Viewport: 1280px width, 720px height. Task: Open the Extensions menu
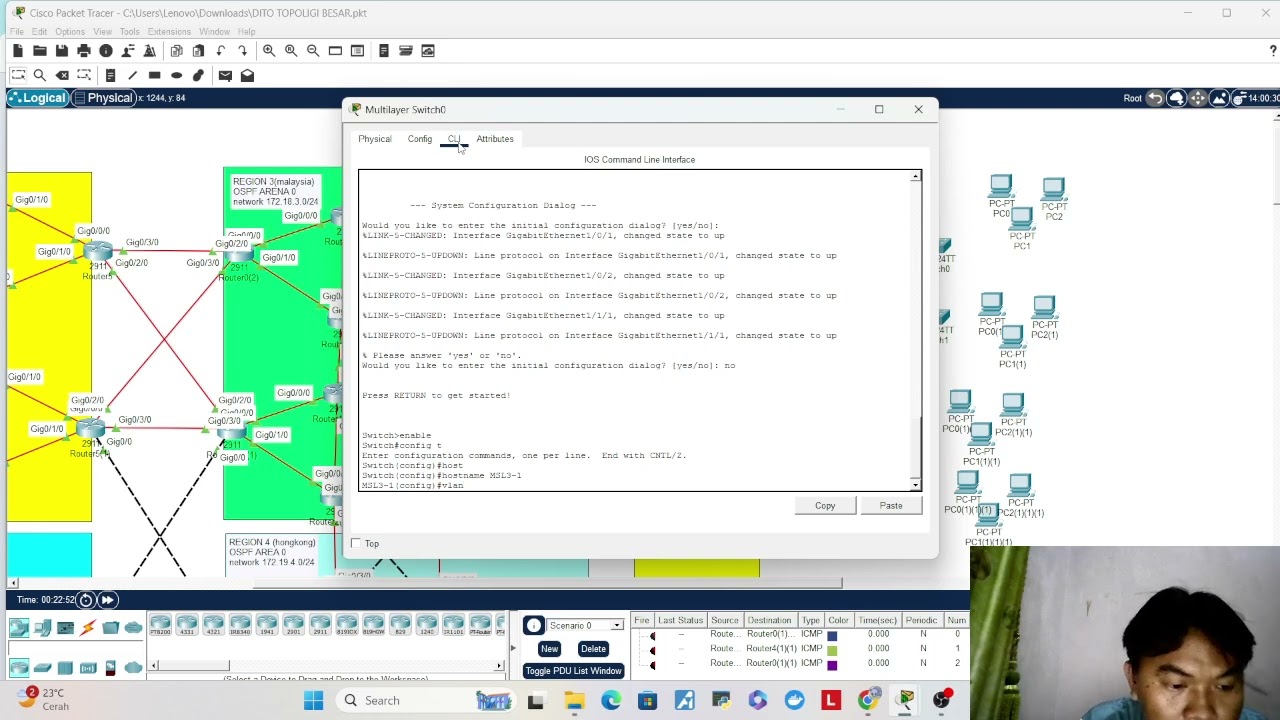pos(169,32)
